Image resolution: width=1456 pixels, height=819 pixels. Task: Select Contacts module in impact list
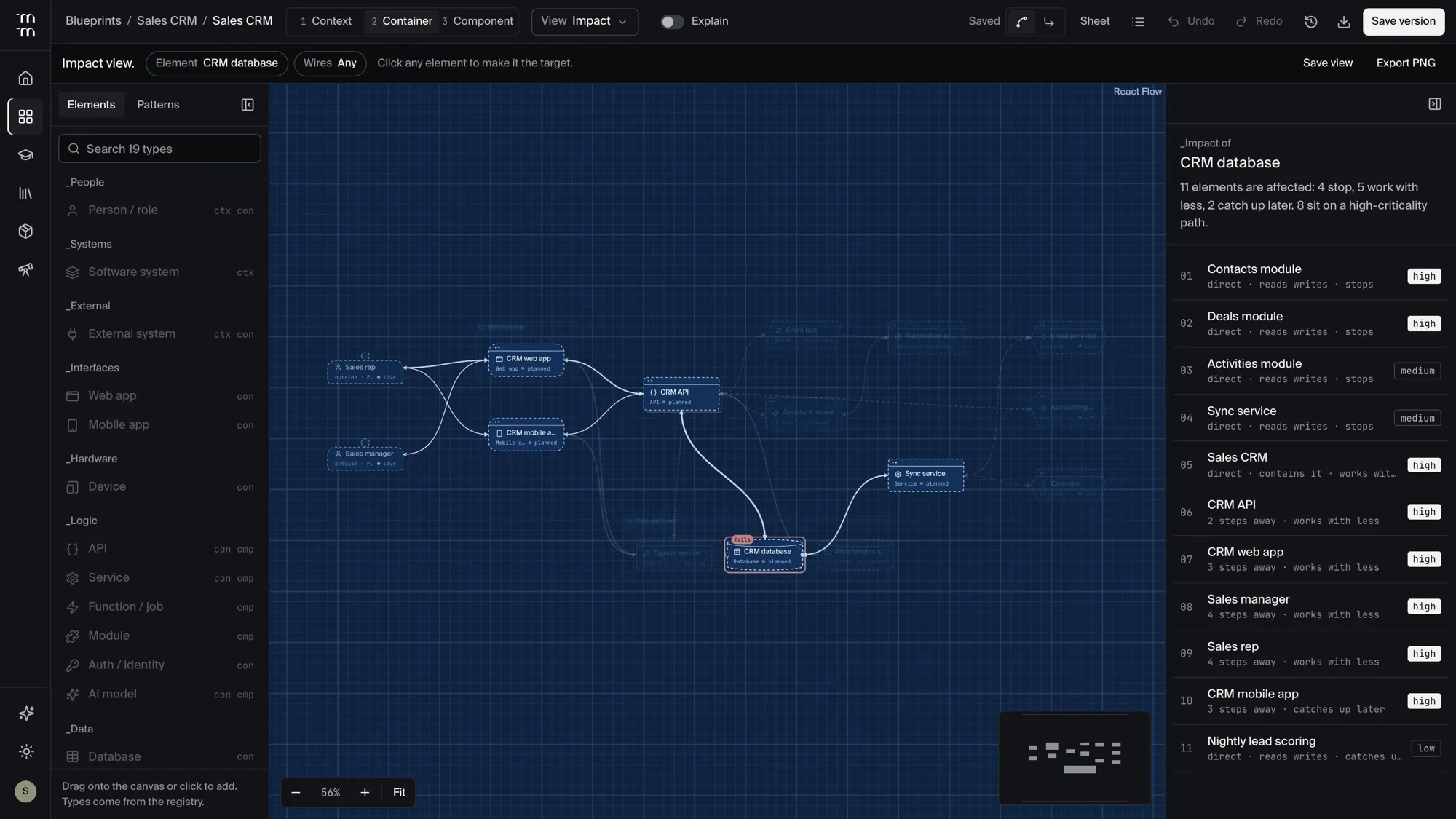click(1310, 277)
